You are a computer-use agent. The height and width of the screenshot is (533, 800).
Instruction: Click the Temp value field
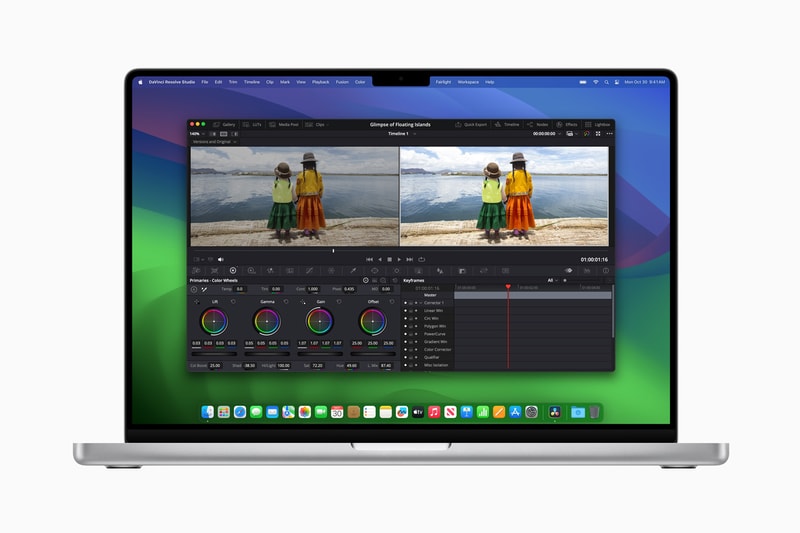point(240,289)
